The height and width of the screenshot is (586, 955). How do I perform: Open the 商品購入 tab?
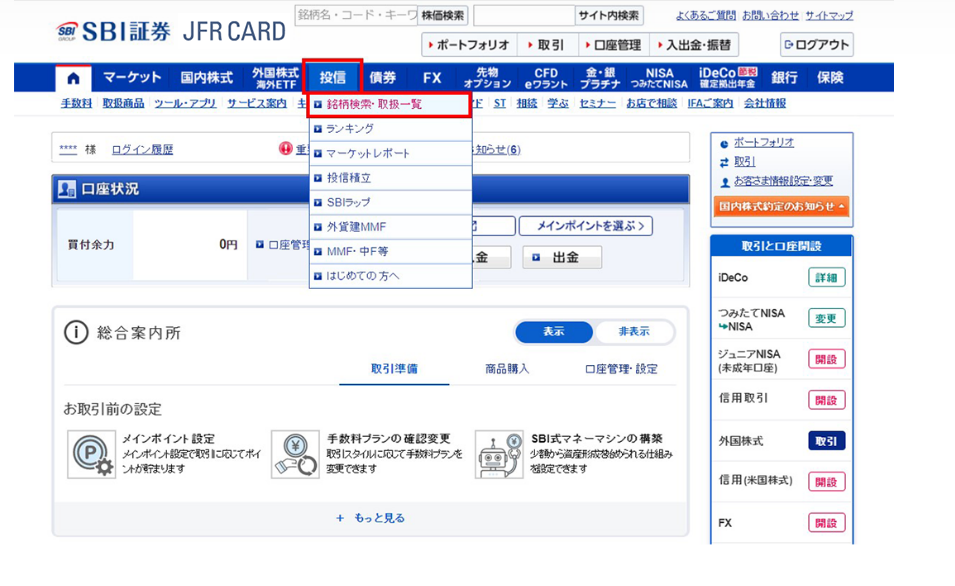pos(508,369)
